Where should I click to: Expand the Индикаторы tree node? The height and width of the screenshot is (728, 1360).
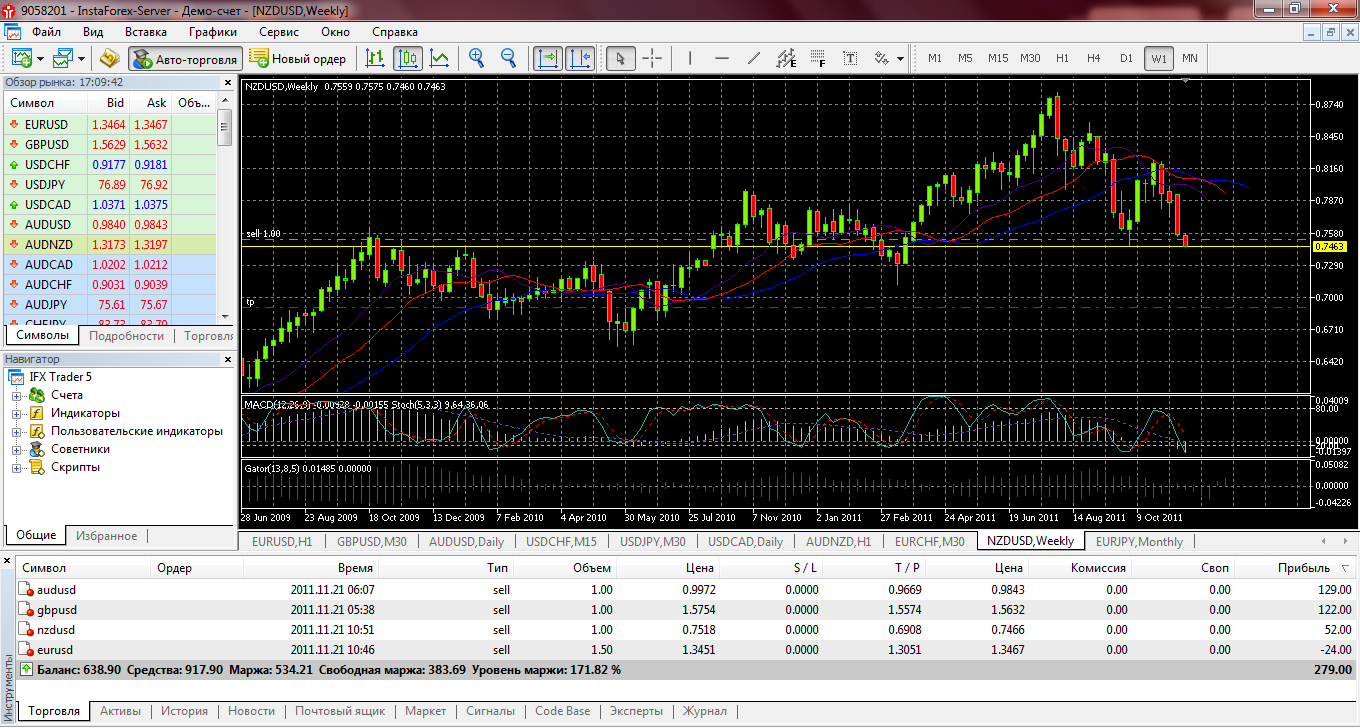tap(17, 414)
